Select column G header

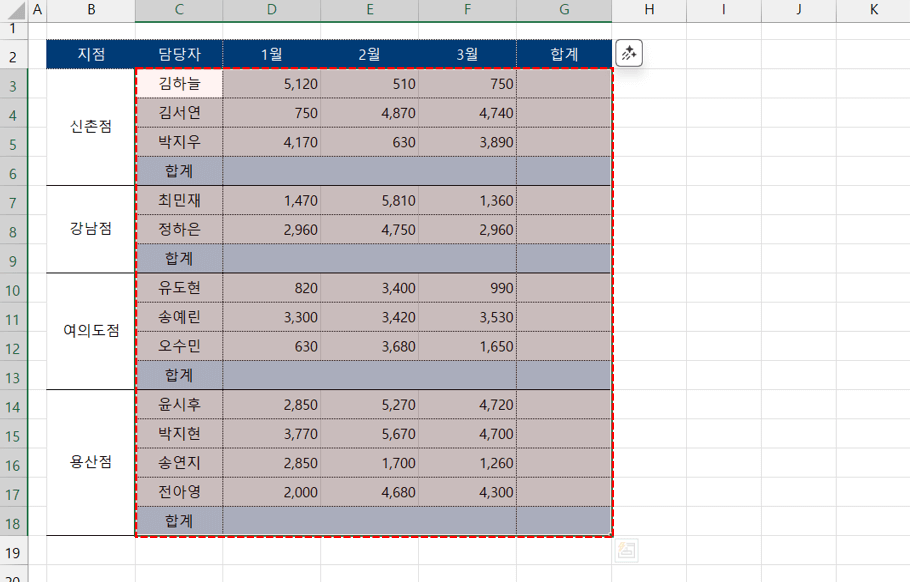click(564, 10)
